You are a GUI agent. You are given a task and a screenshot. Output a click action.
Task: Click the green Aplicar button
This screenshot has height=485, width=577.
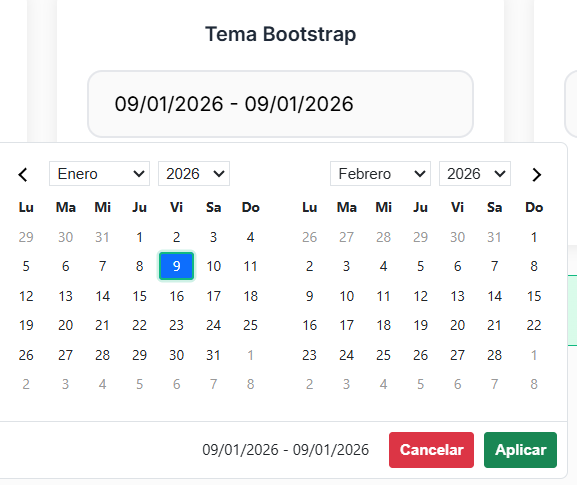pos(520,450)
